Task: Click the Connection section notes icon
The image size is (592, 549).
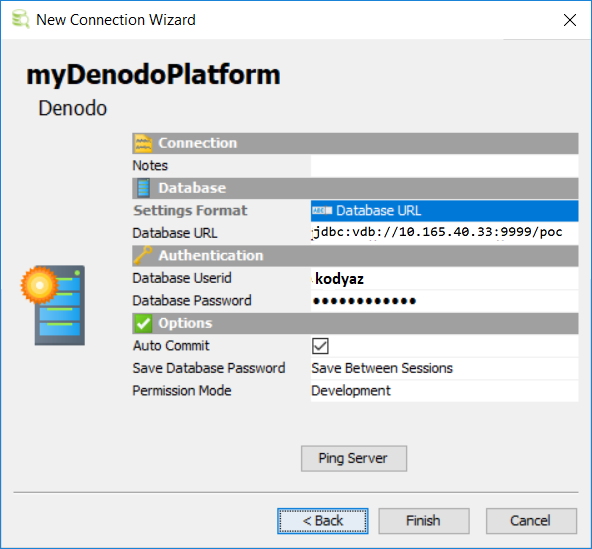Action: pos(143,143)
